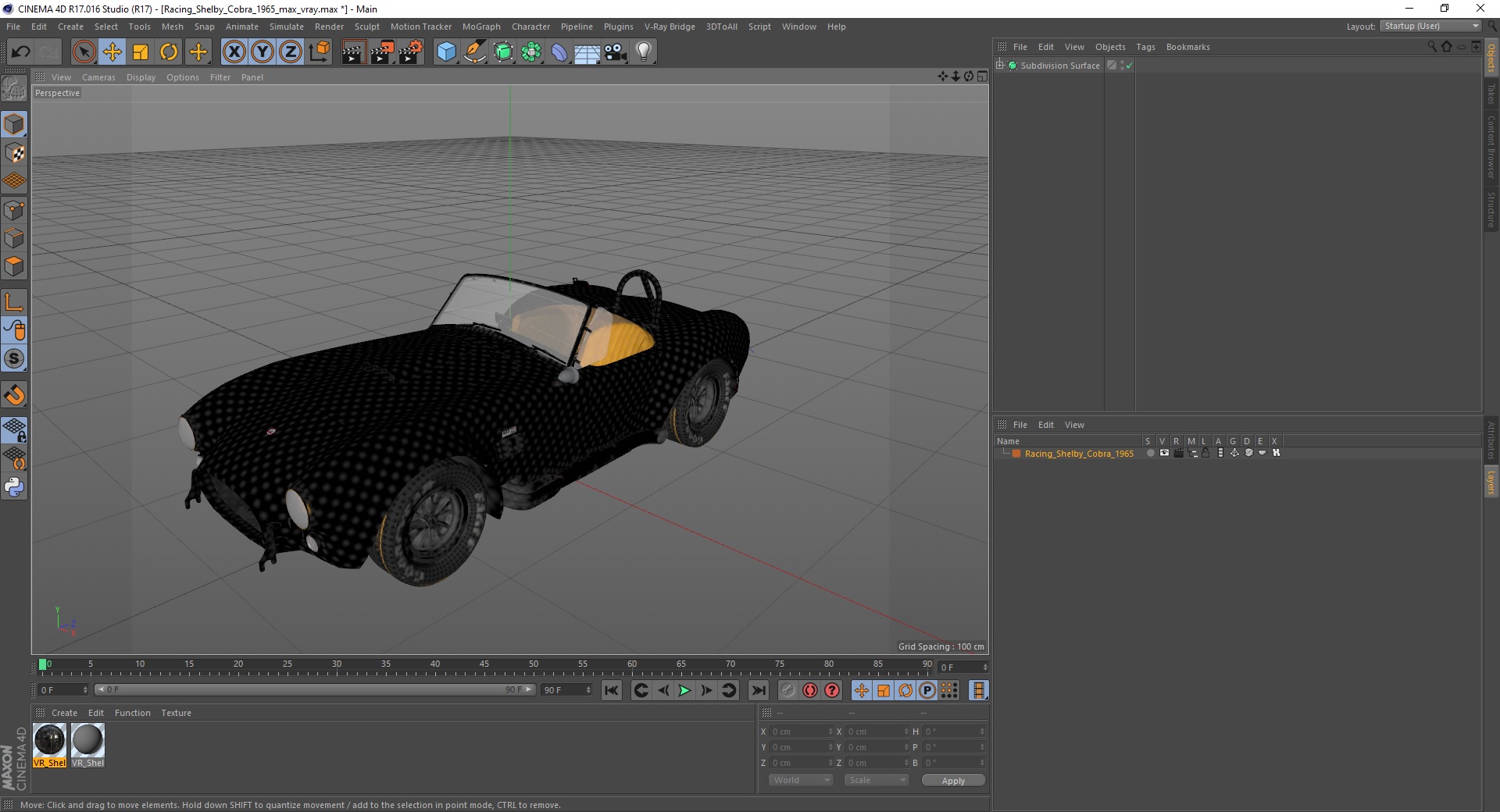
Task: Click the timeline range slider bar
Action: click(x=314, y=689)
